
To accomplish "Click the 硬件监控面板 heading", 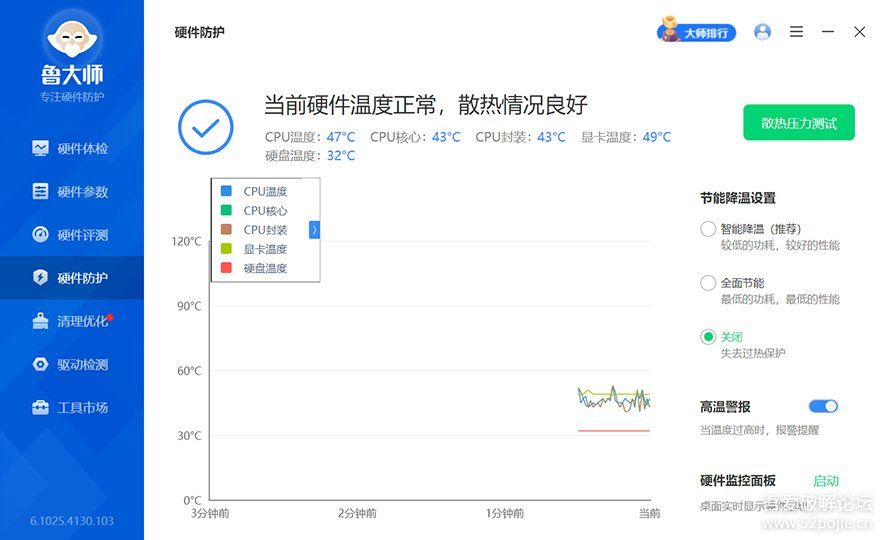I will pyautogui.click(x=738, y=480).
